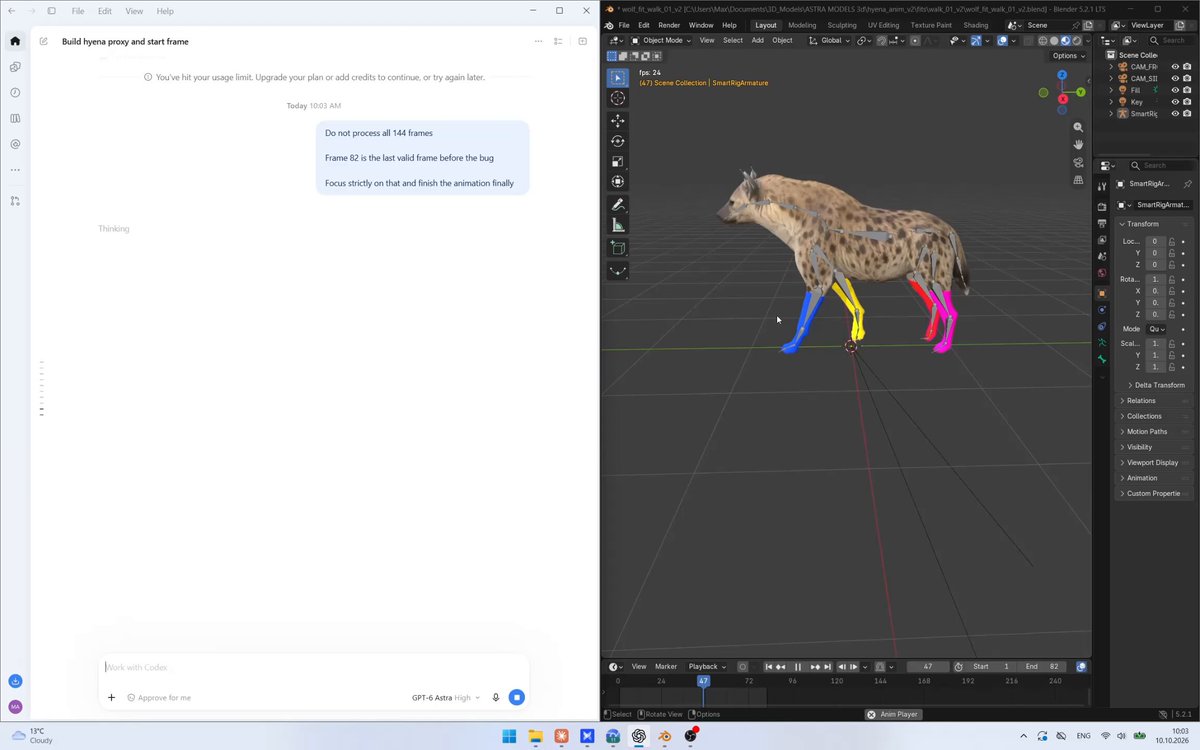Select the Scale tool in Blender toolbar
Screen dimensions: 1200x750
[618, 162]
